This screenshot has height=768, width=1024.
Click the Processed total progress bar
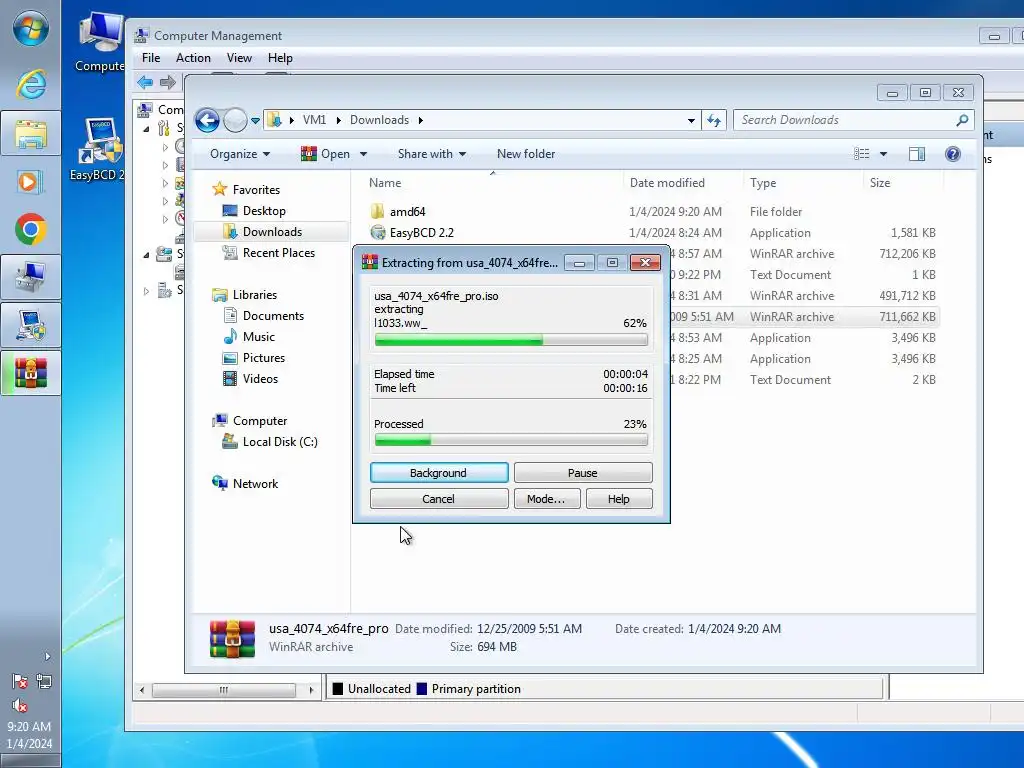(x=511, y=441)
